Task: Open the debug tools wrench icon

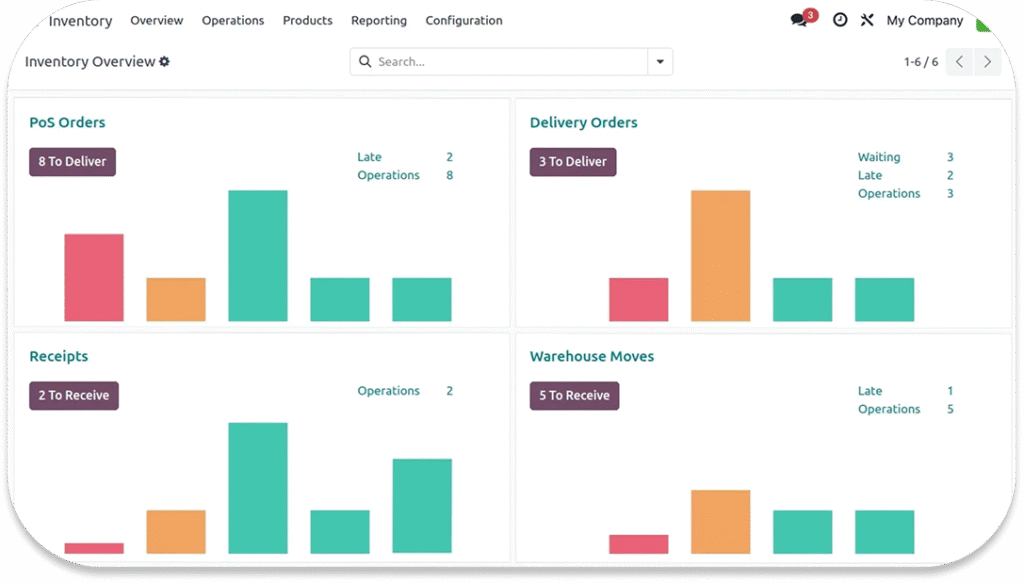Action: point(867,20)
